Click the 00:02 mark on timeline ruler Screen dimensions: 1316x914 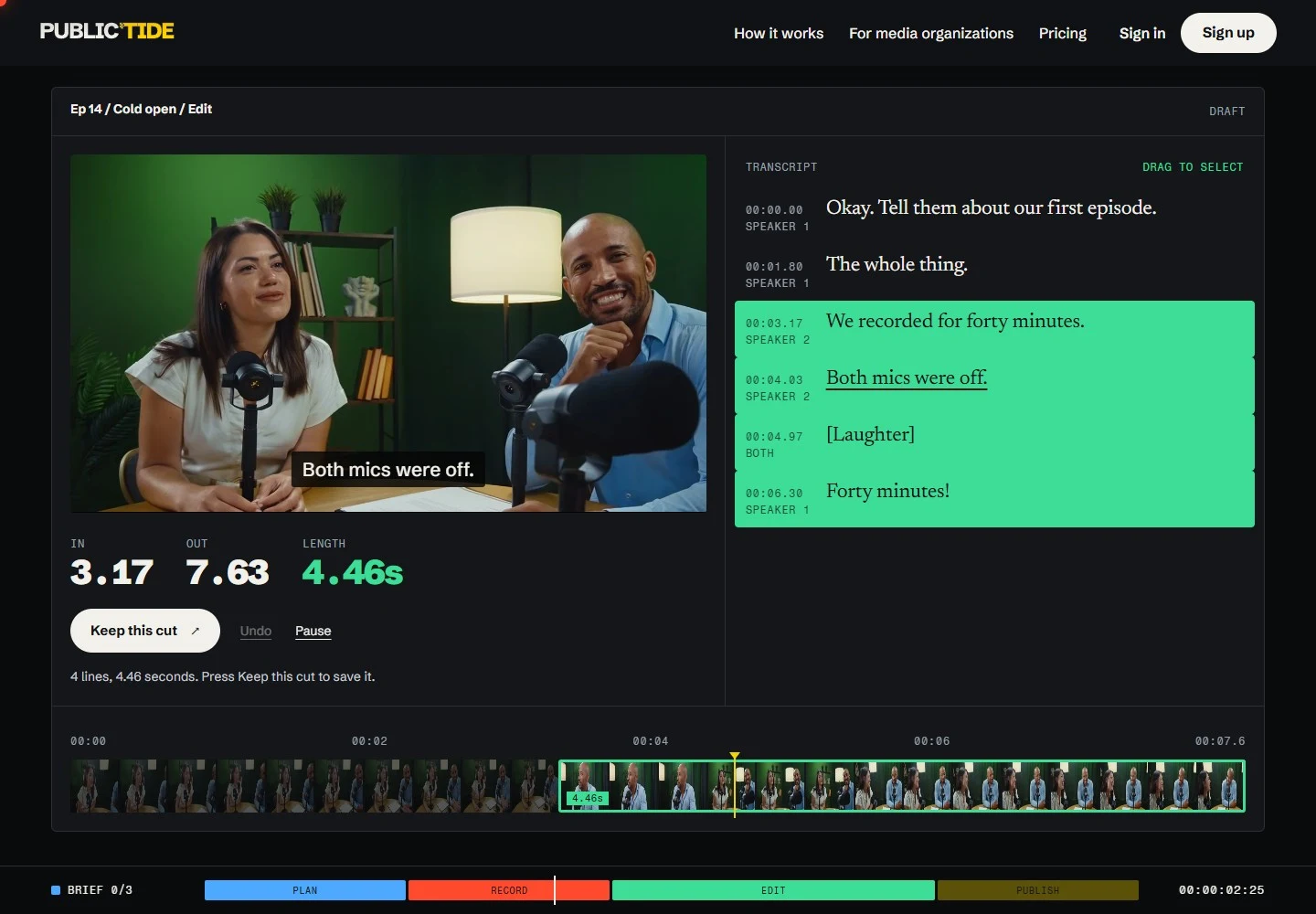point(369,741)
